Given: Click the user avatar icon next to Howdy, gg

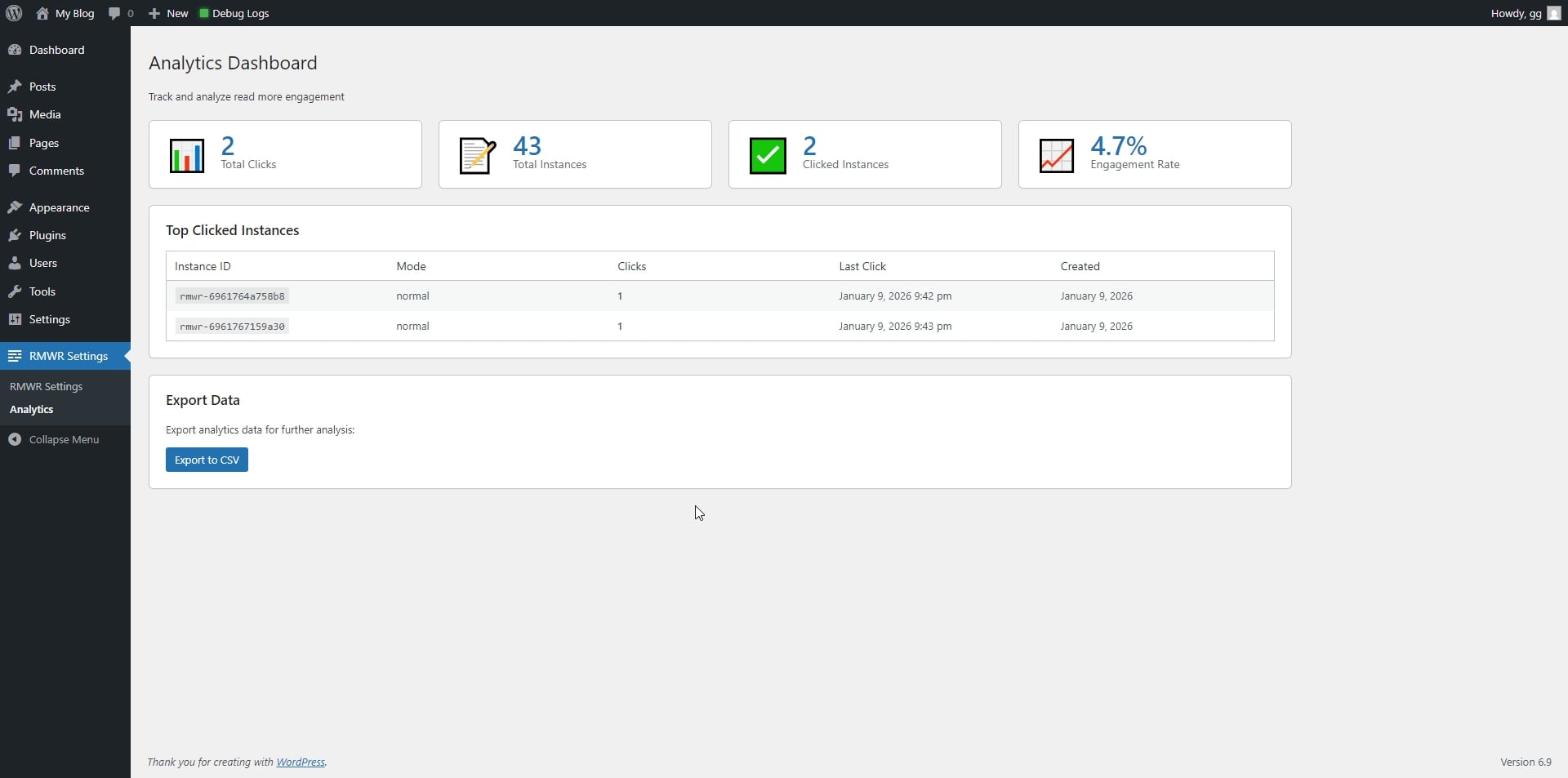Looking at the screenshot, I should click(1554, 13).
